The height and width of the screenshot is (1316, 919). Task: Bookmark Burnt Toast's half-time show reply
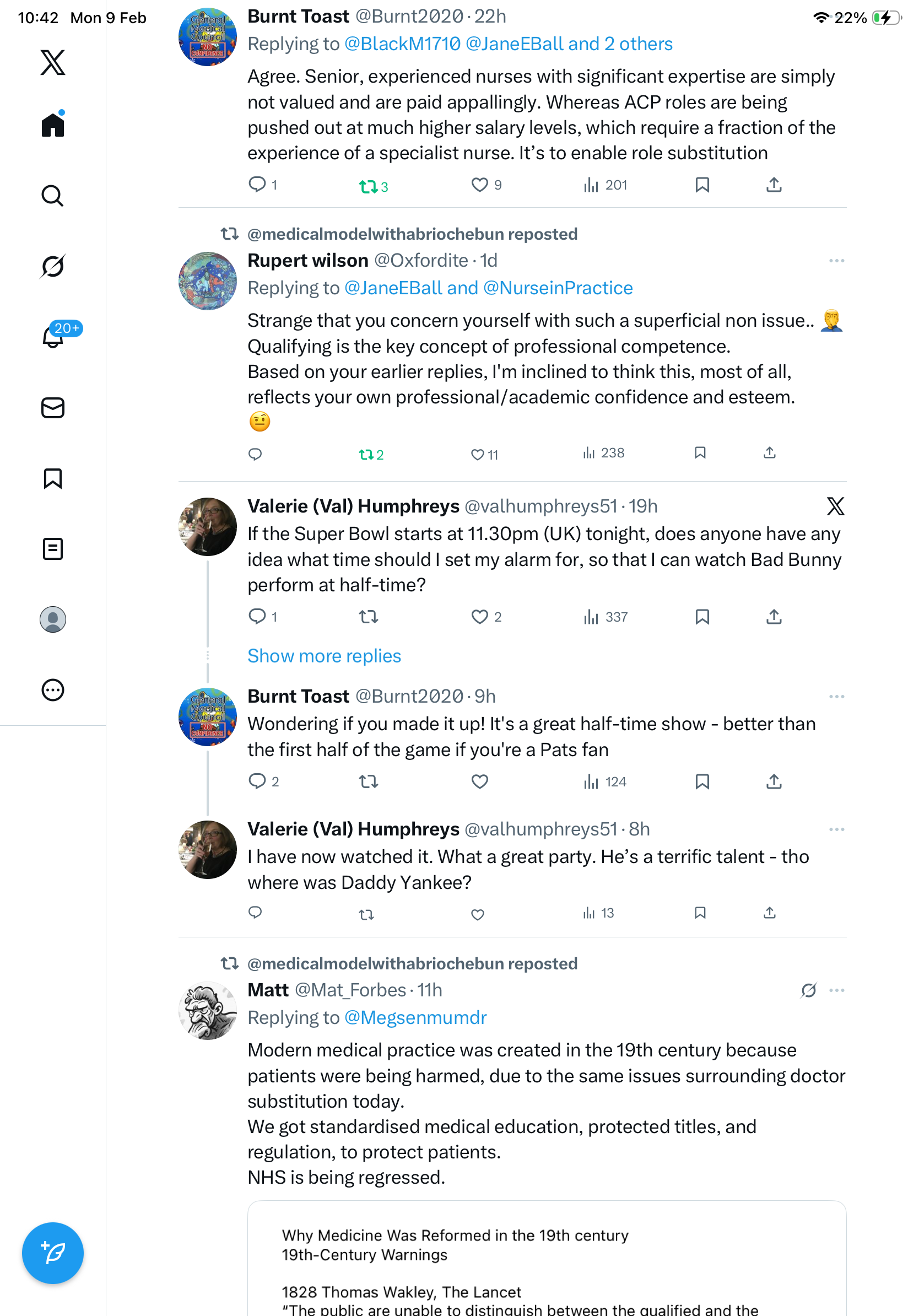tap(702, 781)
